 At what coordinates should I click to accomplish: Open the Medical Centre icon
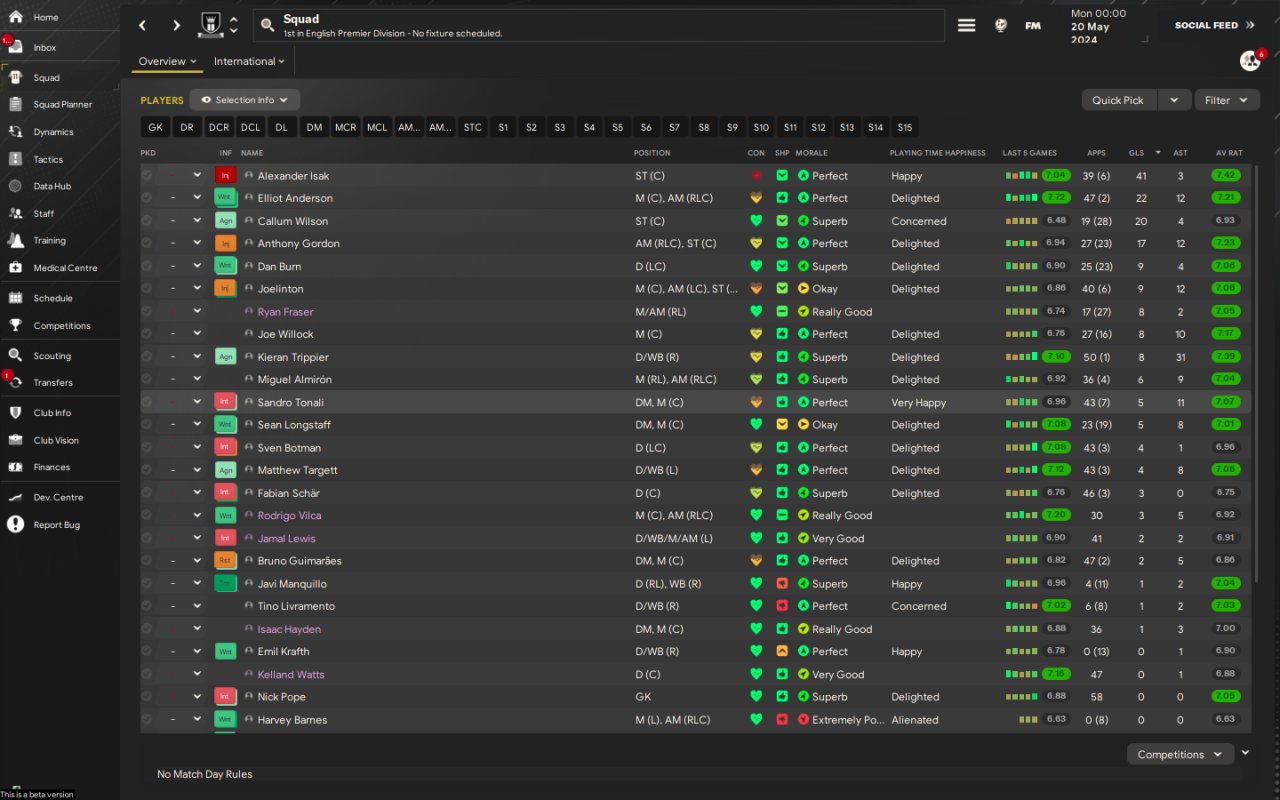[x=15, y=268]
